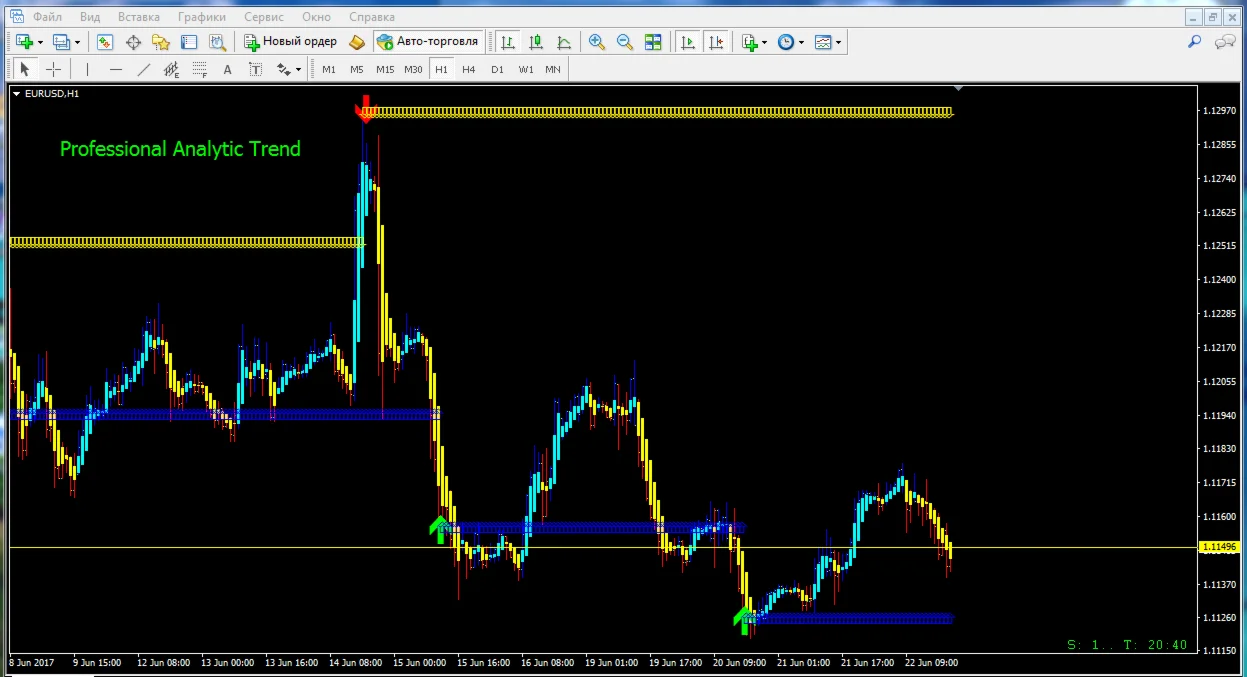Select the MN timeframe button
The width and height of the screenshot is (1247, 677).
click(553, 69)
